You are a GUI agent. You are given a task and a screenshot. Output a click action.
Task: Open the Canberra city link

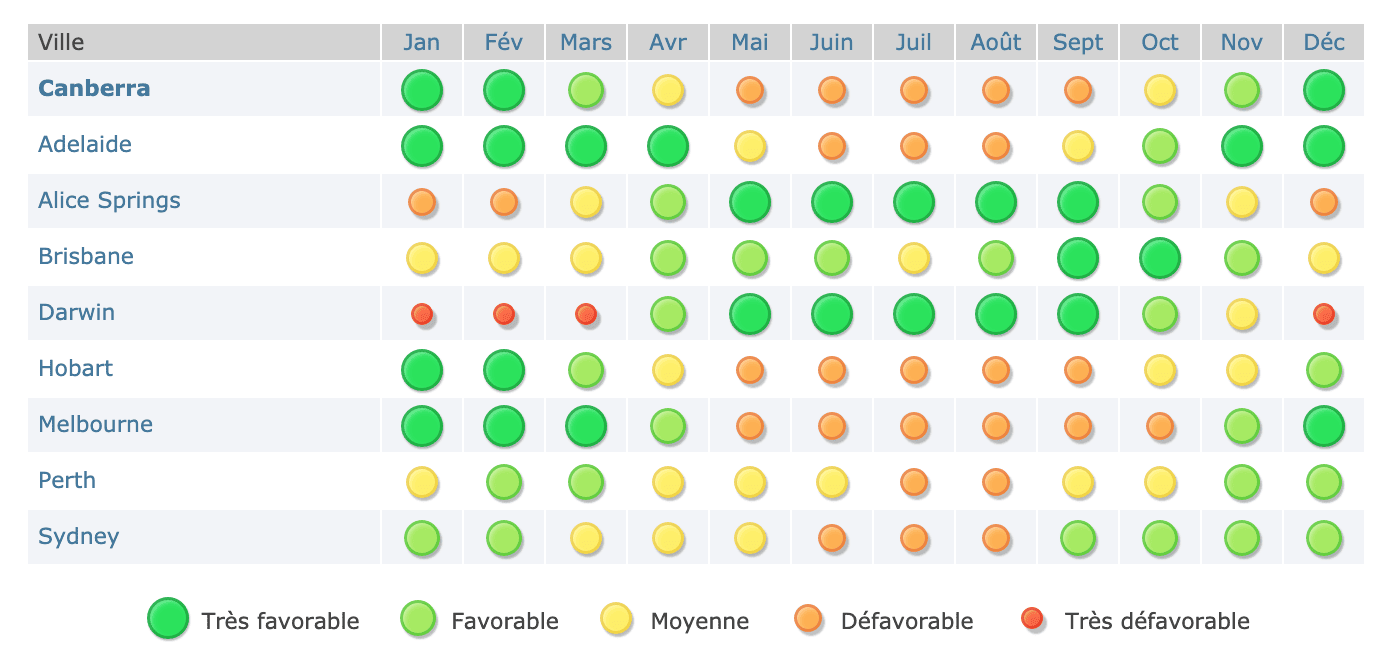point(94,88)
